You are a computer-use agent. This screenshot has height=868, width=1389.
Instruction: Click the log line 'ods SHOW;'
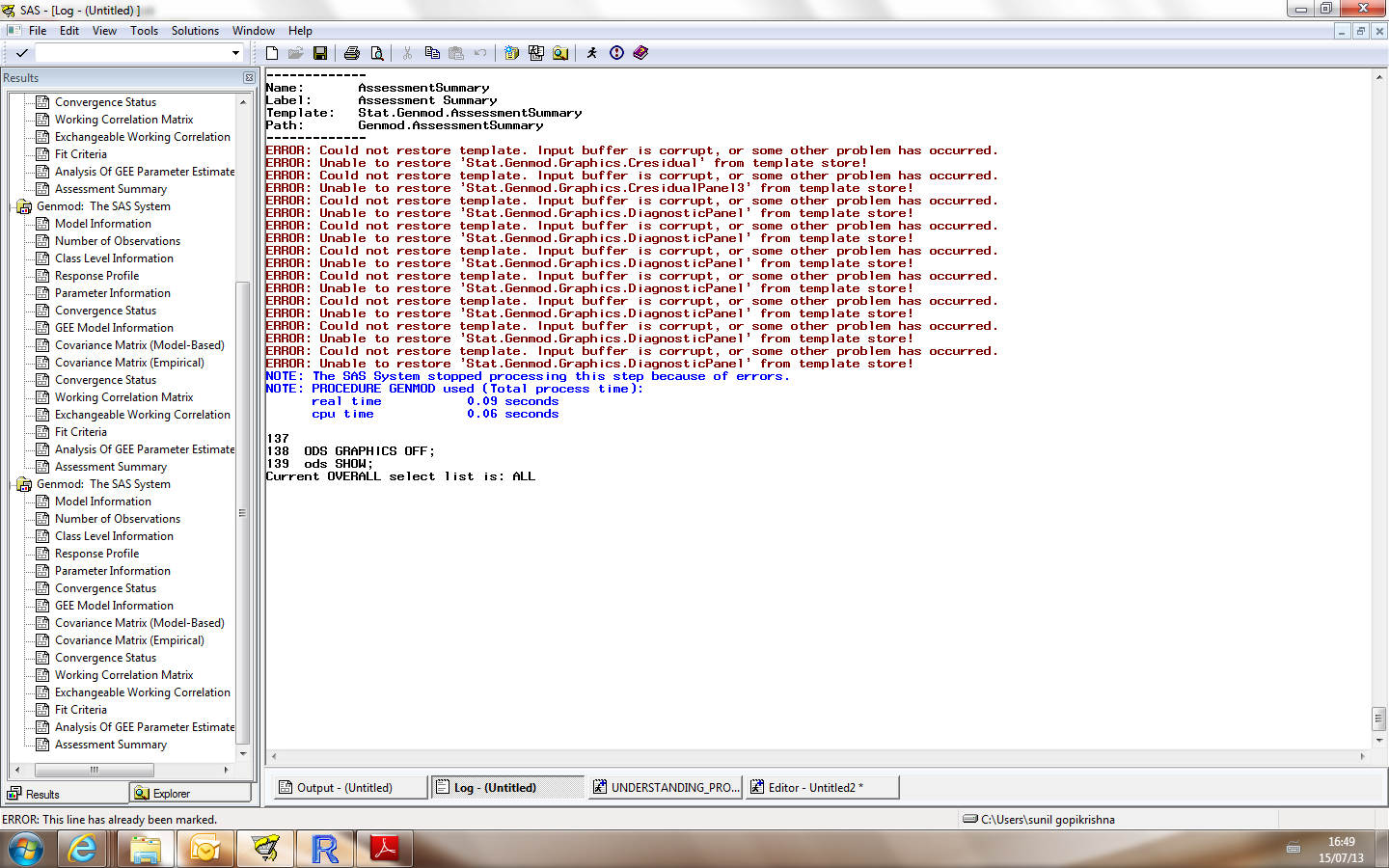pyautogui.click(x=339, y=464)
